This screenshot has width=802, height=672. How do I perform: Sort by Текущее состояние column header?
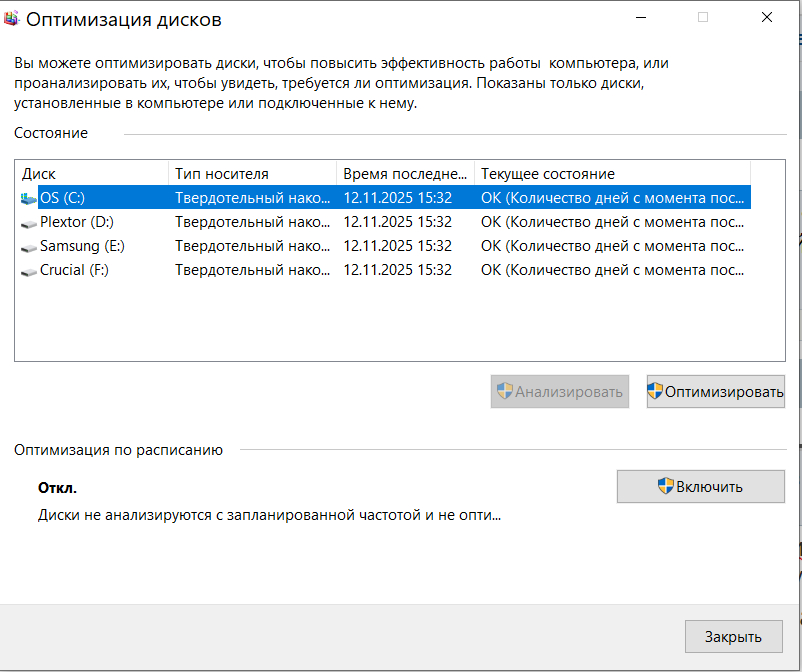(x=612, y=174)
